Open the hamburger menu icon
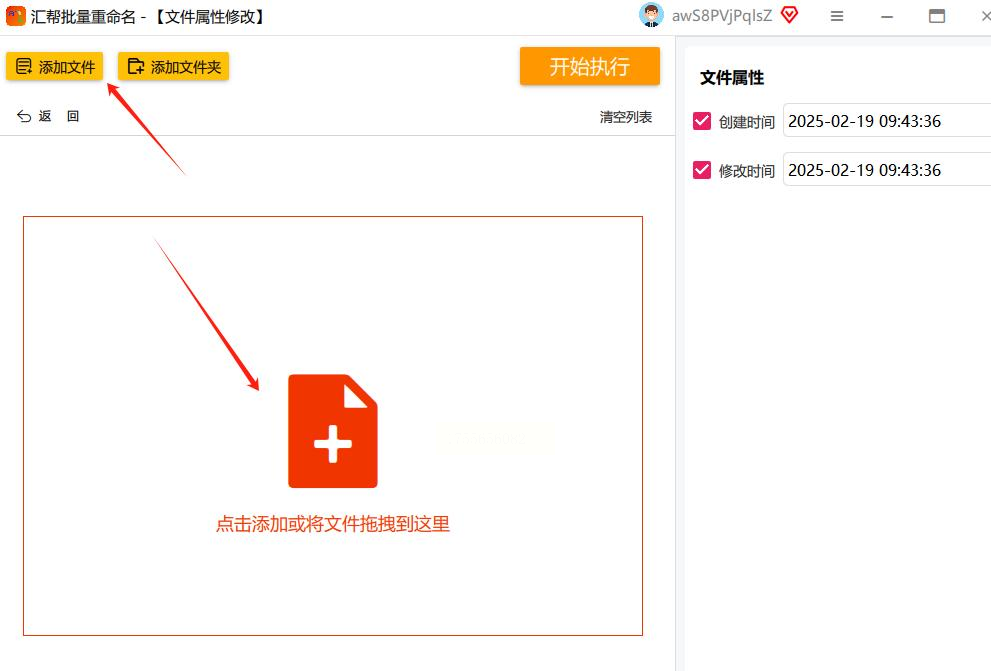991x671 pixels. [837, 16]
